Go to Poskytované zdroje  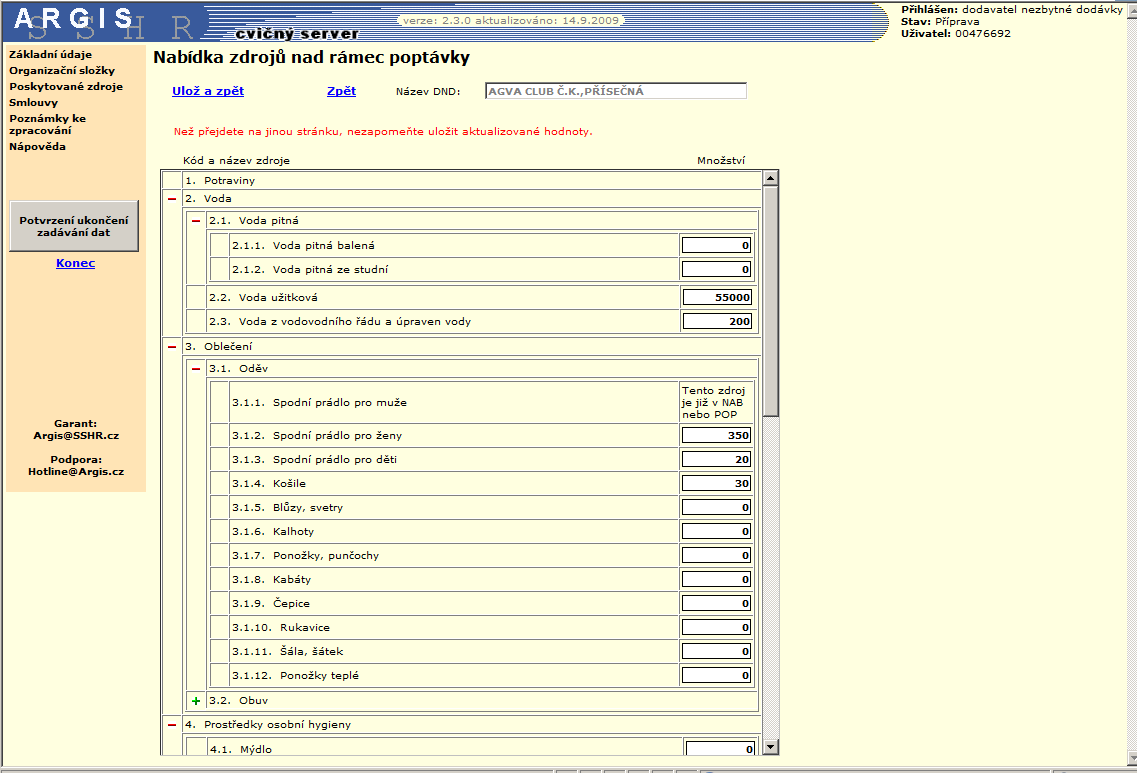66,86
